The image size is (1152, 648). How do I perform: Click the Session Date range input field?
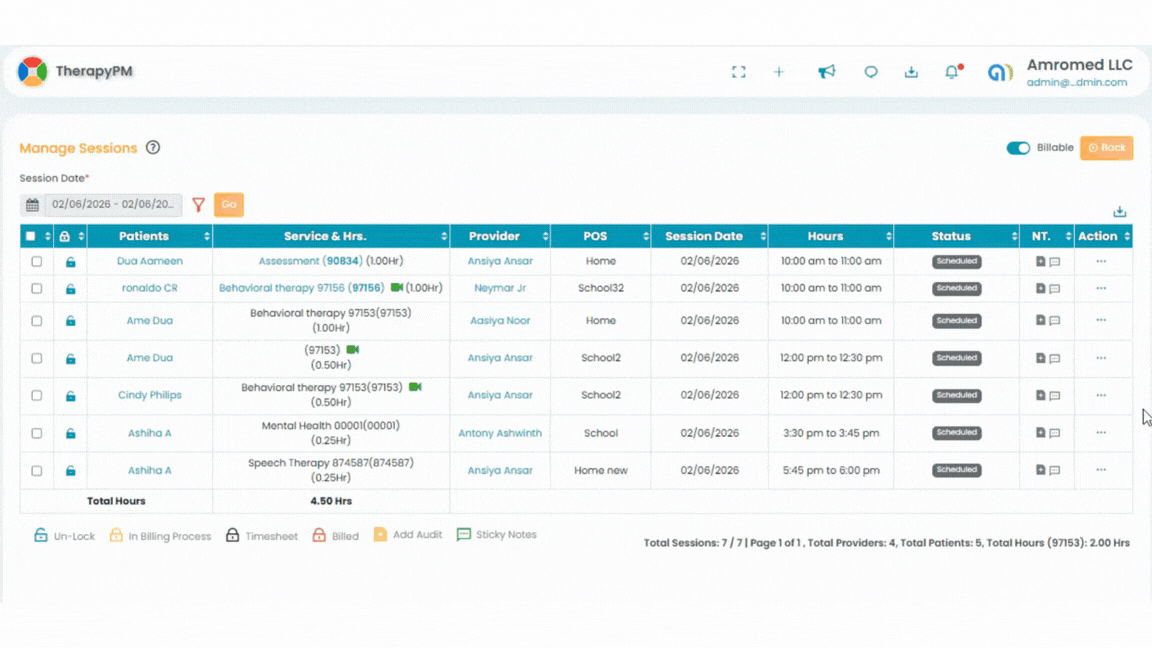(x=113, y=205)
